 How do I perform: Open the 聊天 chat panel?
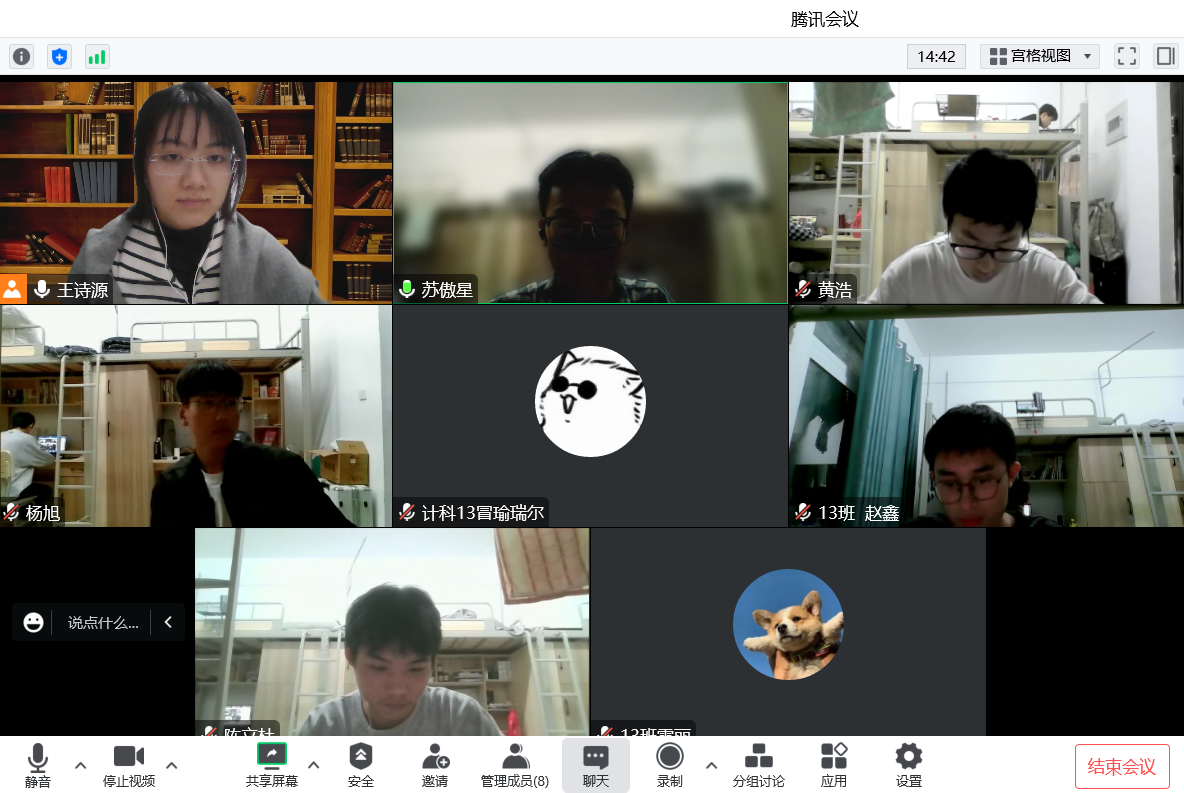pos(596,765)
